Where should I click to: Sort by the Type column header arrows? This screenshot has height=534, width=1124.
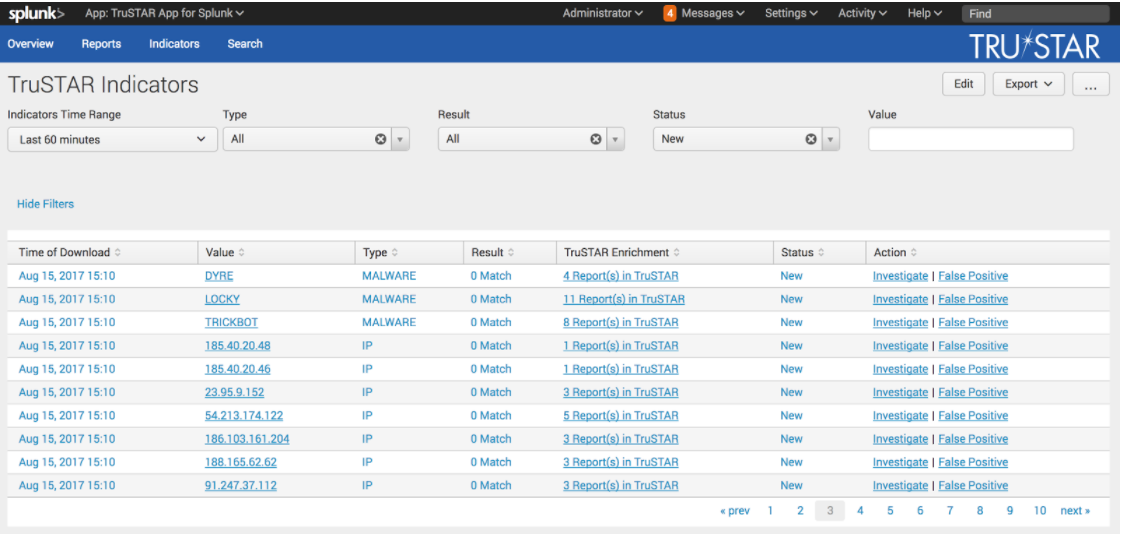pos(394,252)
